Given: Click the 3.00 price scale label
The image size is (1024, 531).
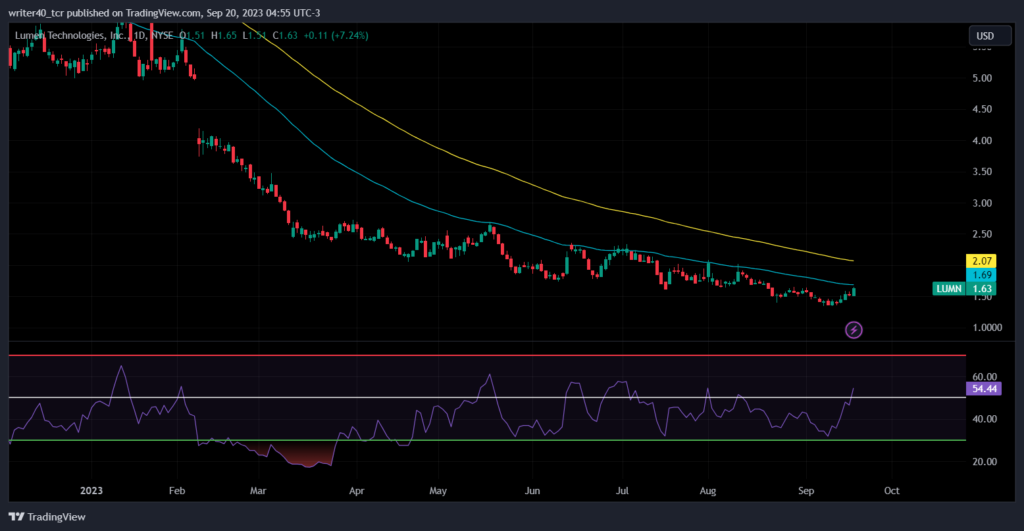Looking at the screenshot, I should coord(982,203).
